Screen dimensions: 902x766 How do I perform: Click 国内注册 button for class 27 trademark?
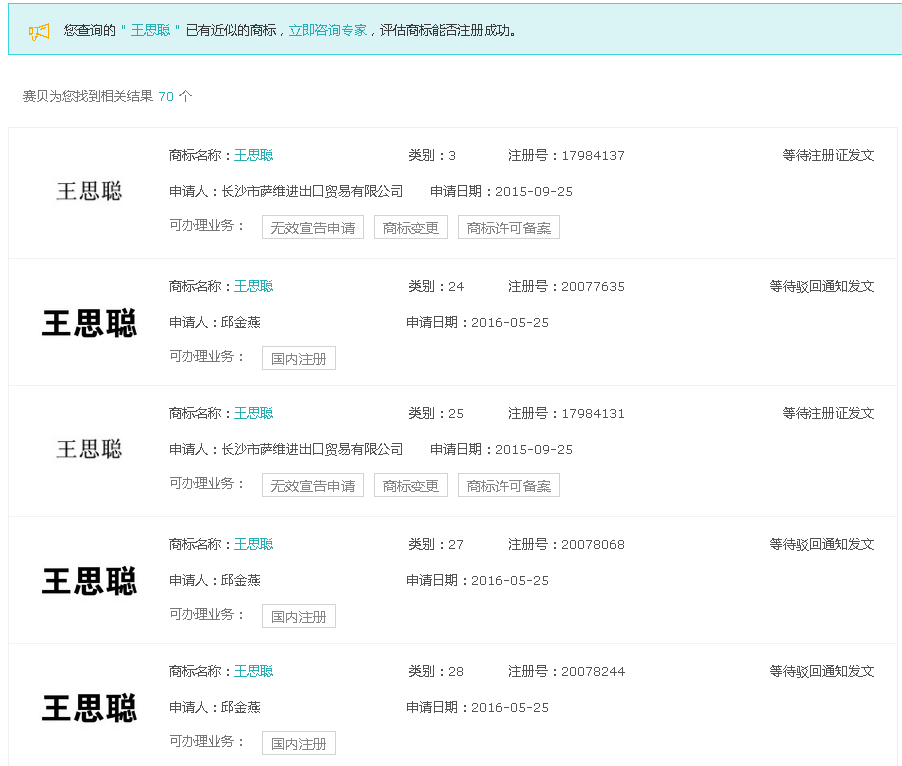[x=299, y=616]
